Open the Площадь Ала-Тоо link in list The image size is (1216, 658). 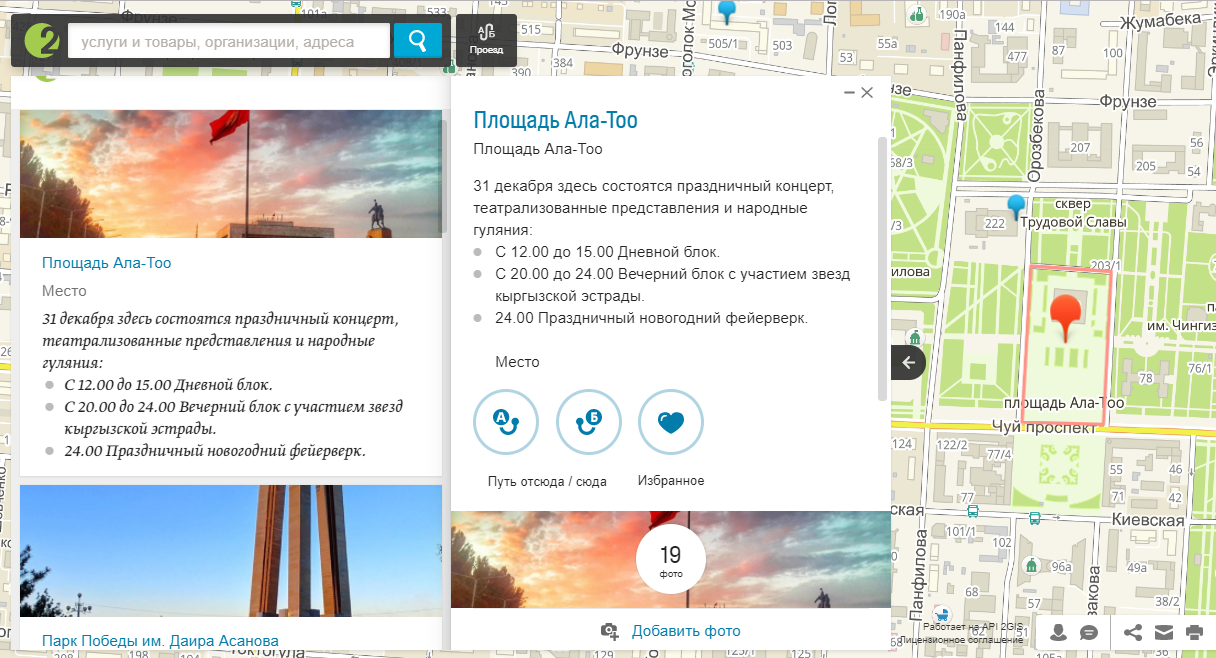[107, 263]
